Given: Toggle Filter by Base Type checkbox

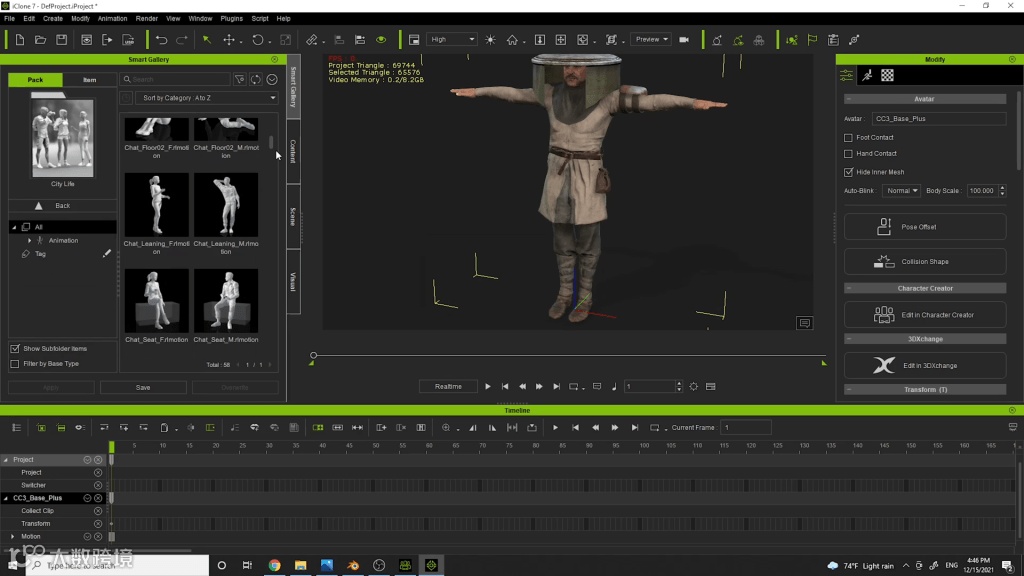Looking at the screenshot, I should point(15,364).
